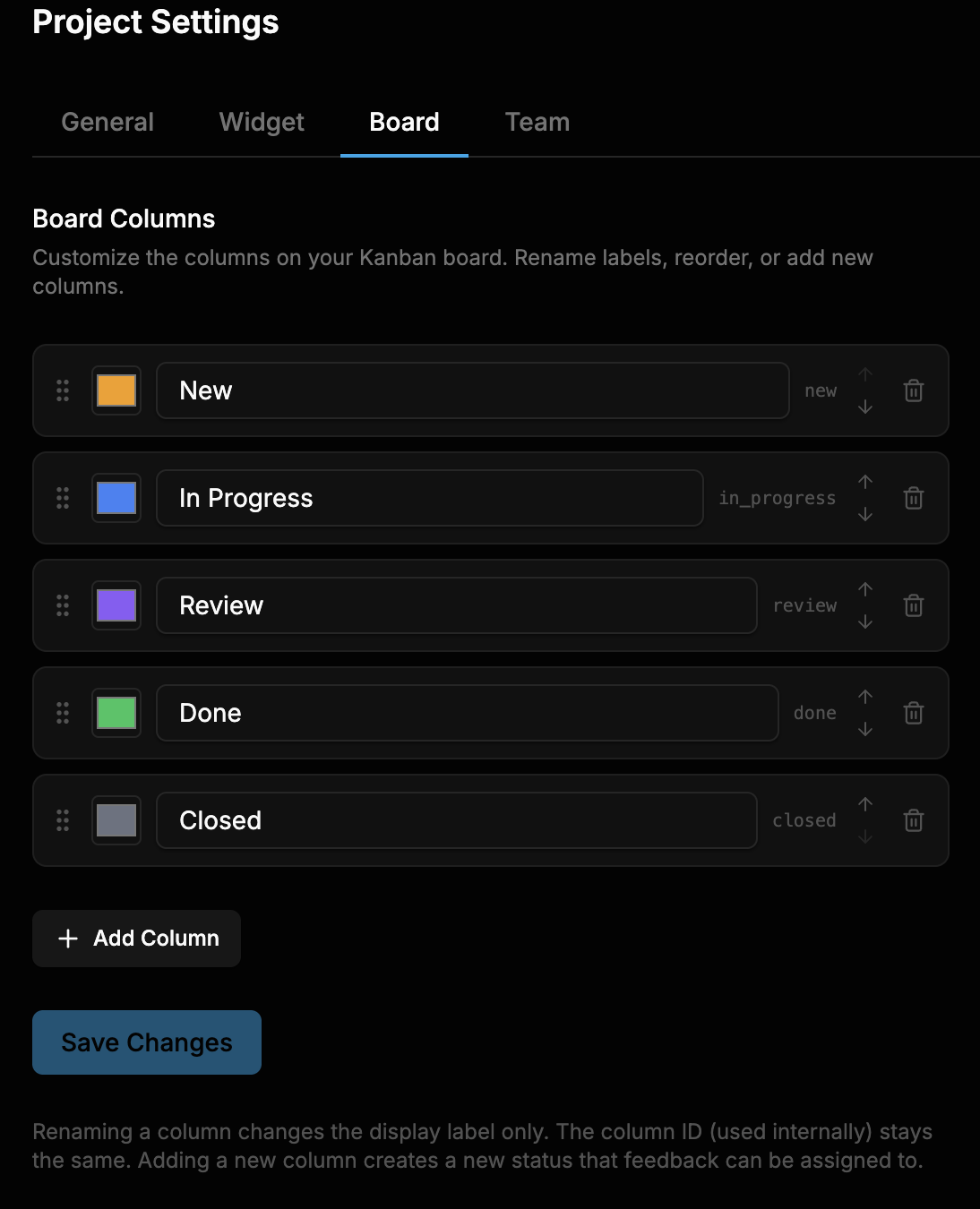Screen dimensions: 980x1209
Task: Move the "Review" column down
Action: tap(865, 622)
